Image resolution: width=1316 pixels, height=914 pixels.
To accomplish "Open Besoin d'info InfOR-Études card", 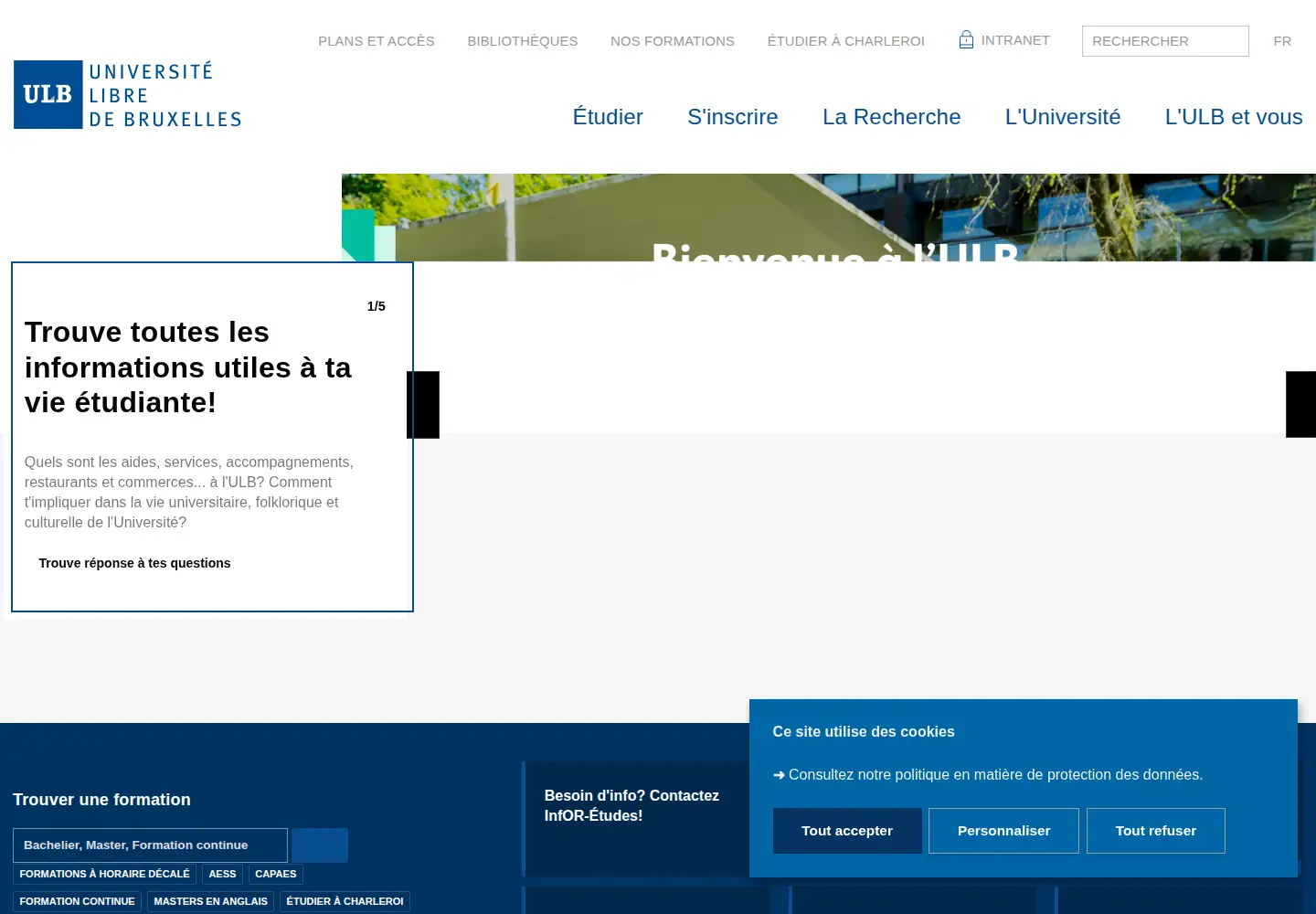I will coord(636,819).
